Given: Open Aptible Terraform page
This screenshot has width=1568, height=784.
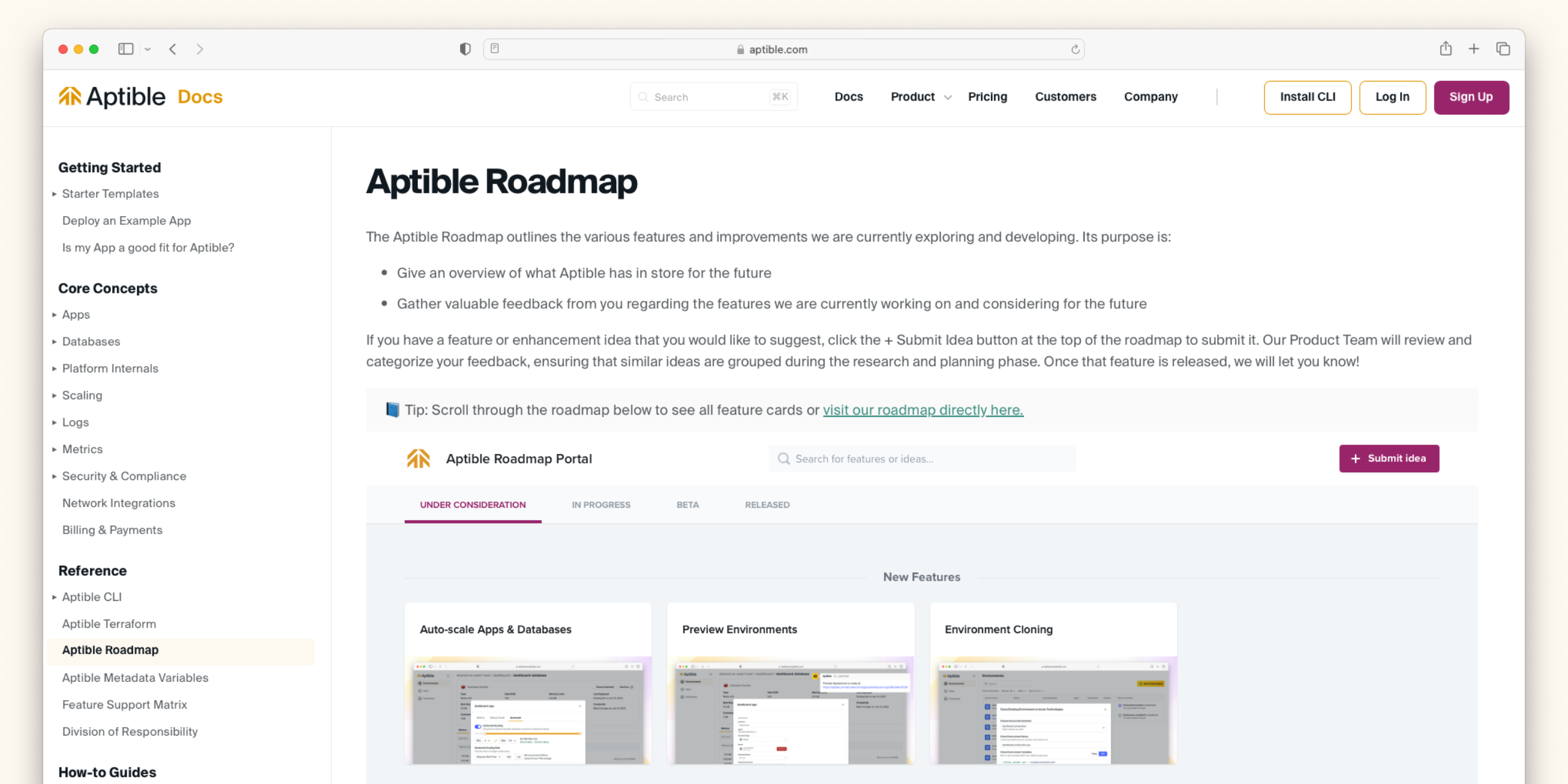Looking at the screenshot, I should (109, 624).
